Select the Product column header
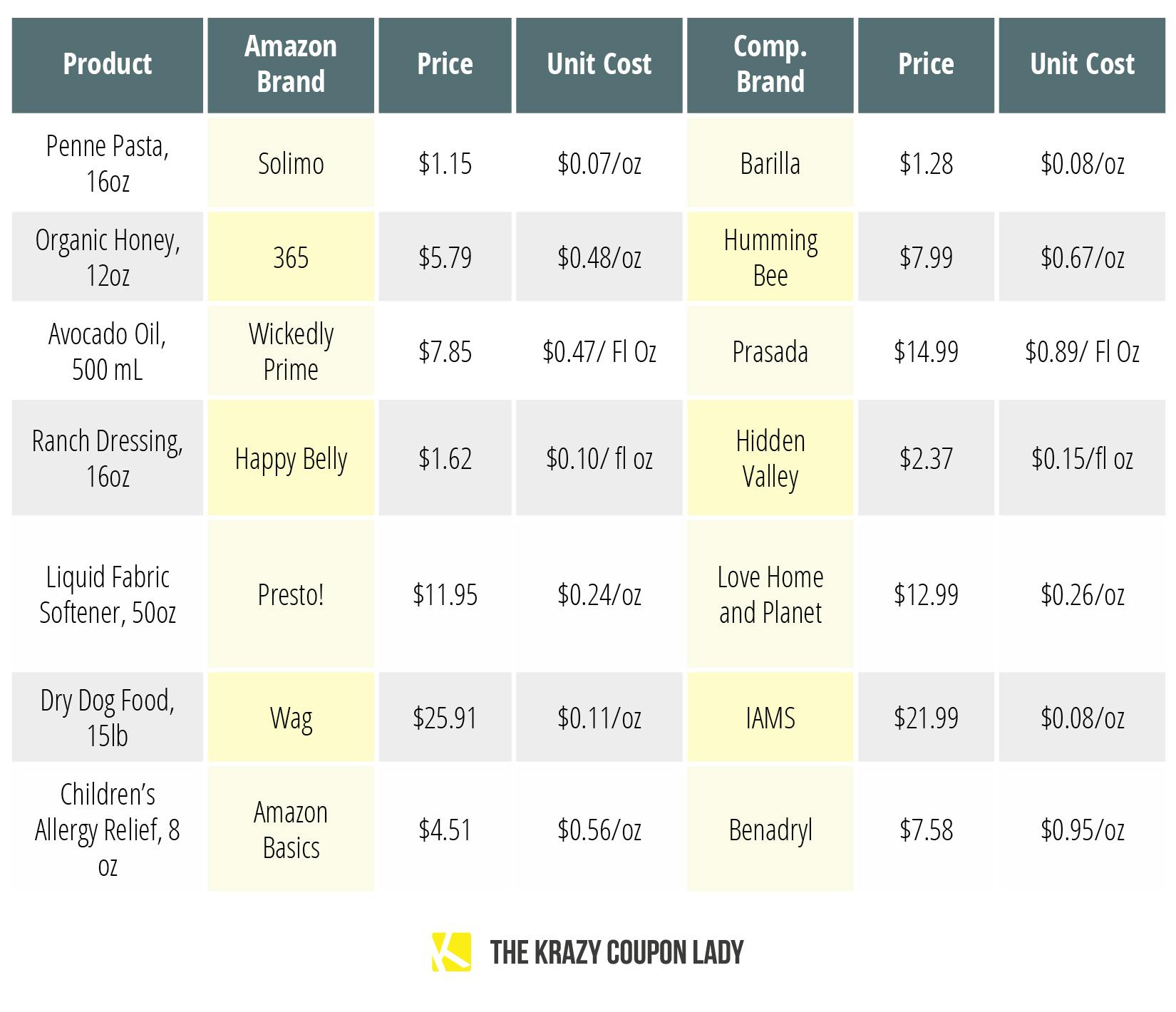 click(x=108, y=65)
